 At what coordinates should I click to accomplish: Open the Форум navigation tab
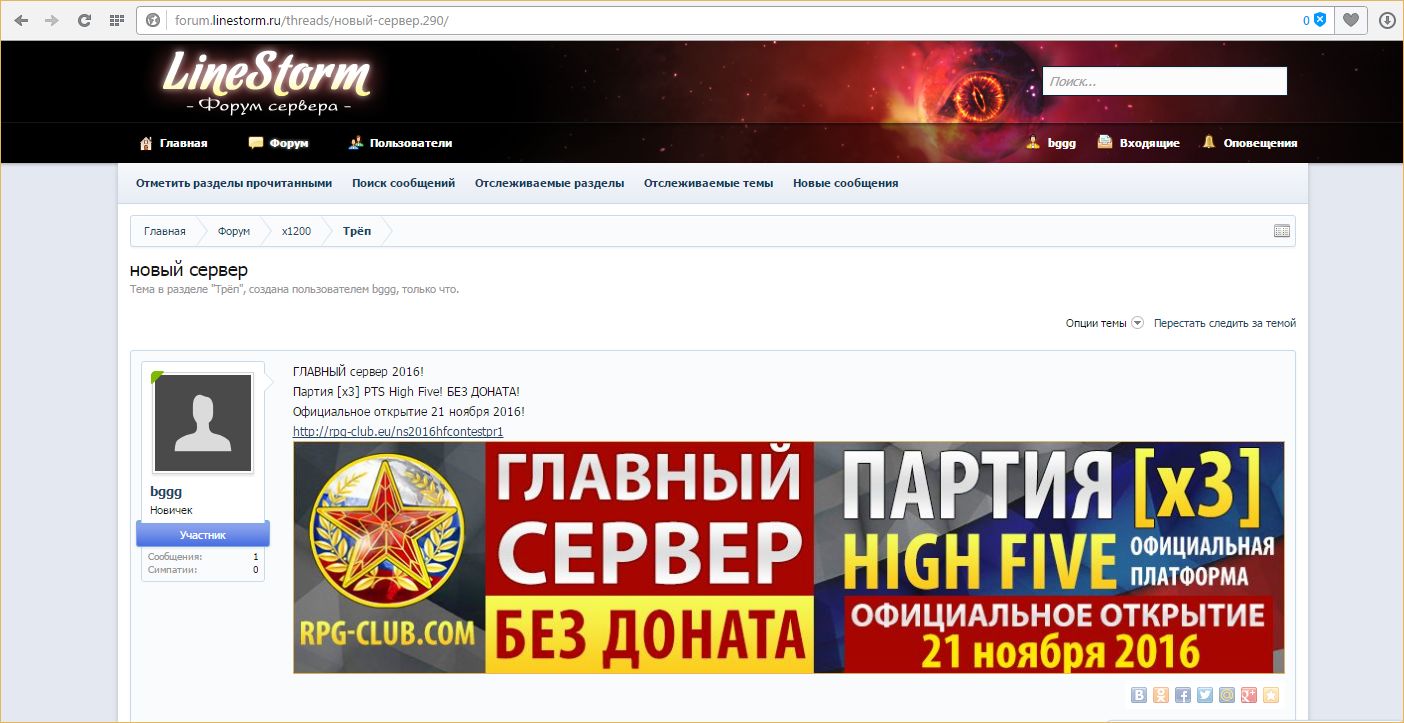point(278,143)
